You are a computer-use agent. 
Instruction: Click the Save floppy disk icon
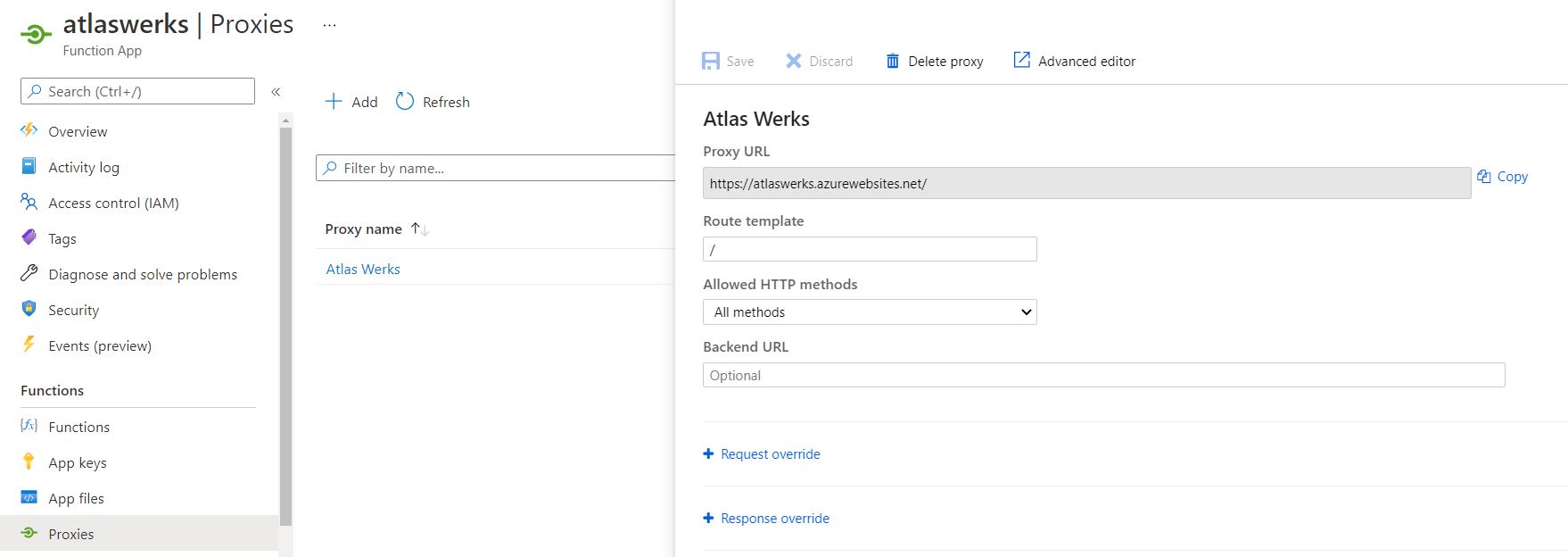click(x=711, y=61)
